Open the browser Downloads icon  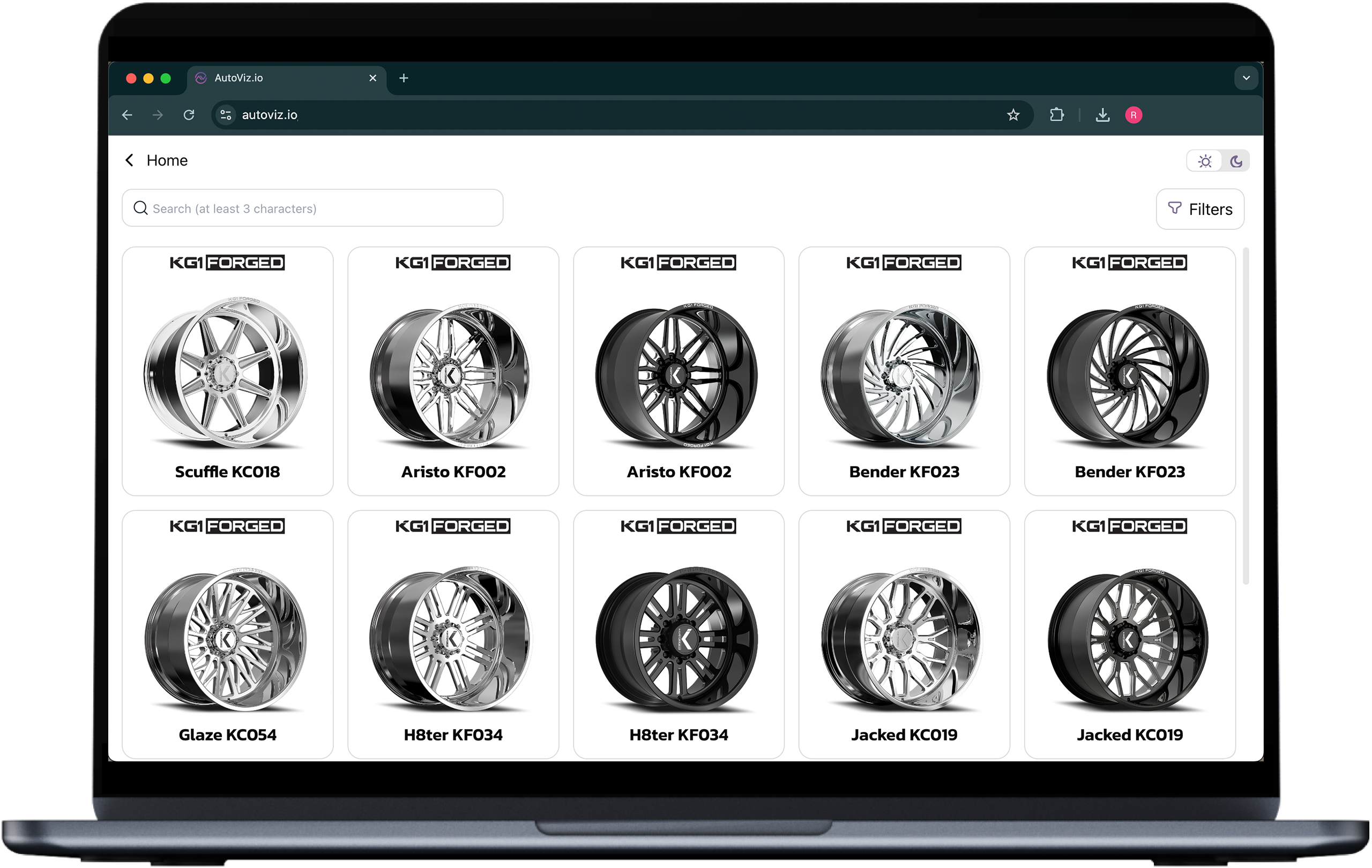click(x=1103, y=115)
